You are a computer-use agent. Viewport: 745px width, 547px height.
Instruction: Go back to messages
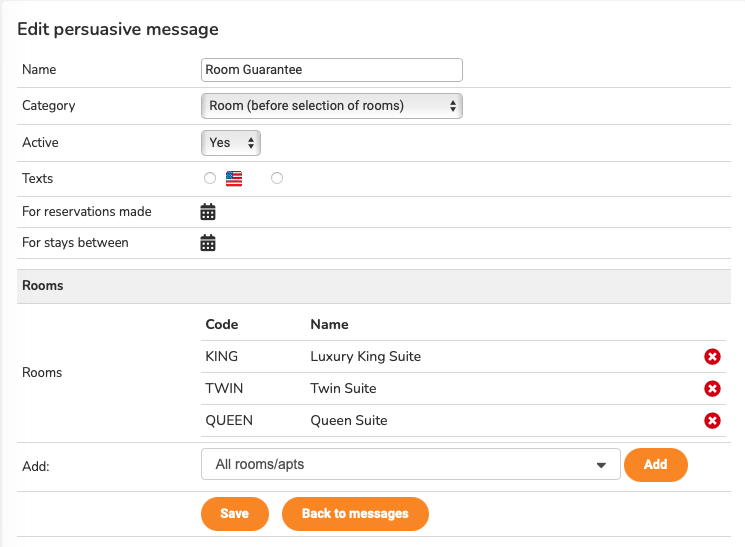click(x=355, y=513)
